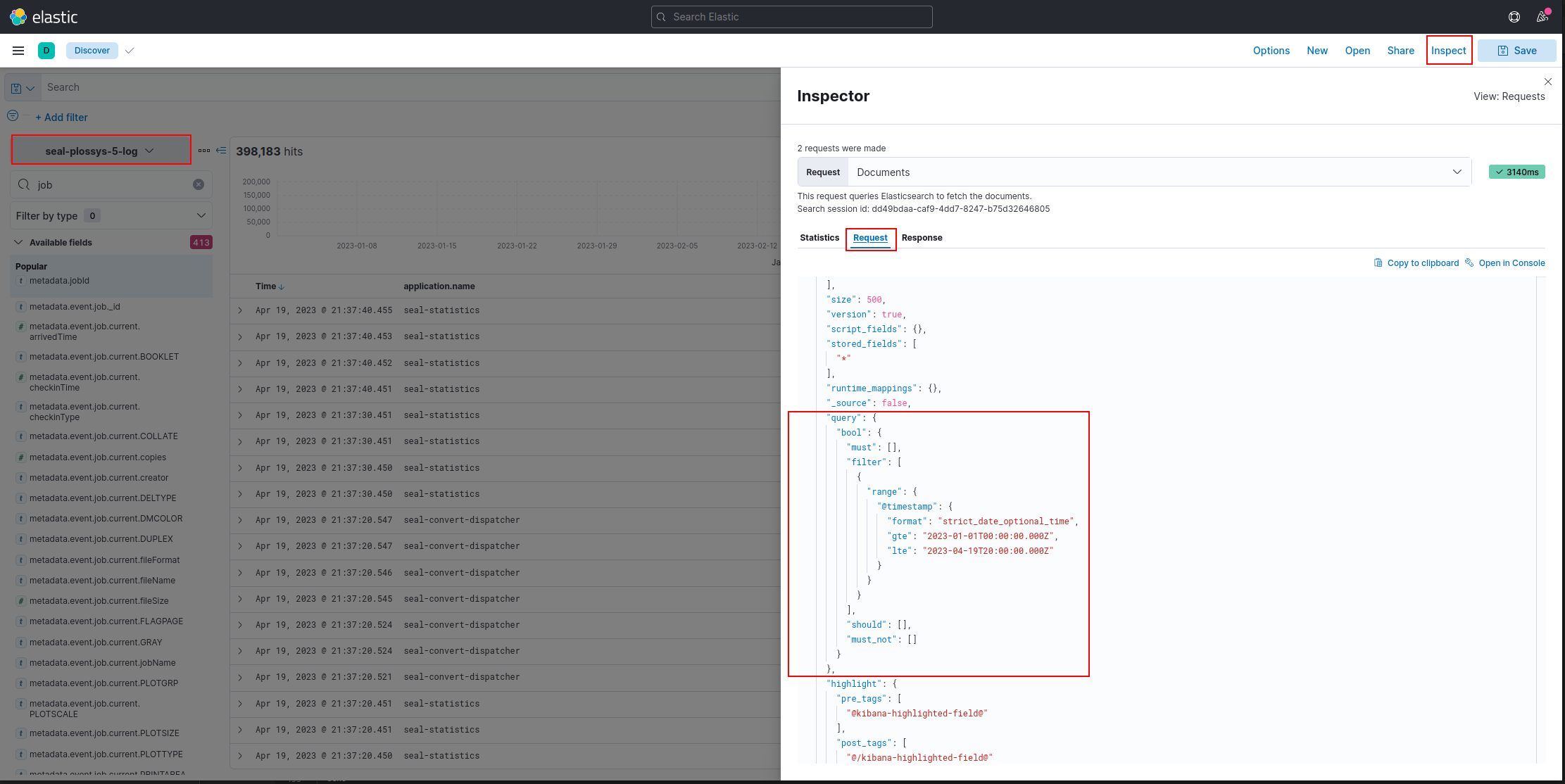Click the Save button
This screenshot has width=1565, height=784.
click(x=1517, y=50)
